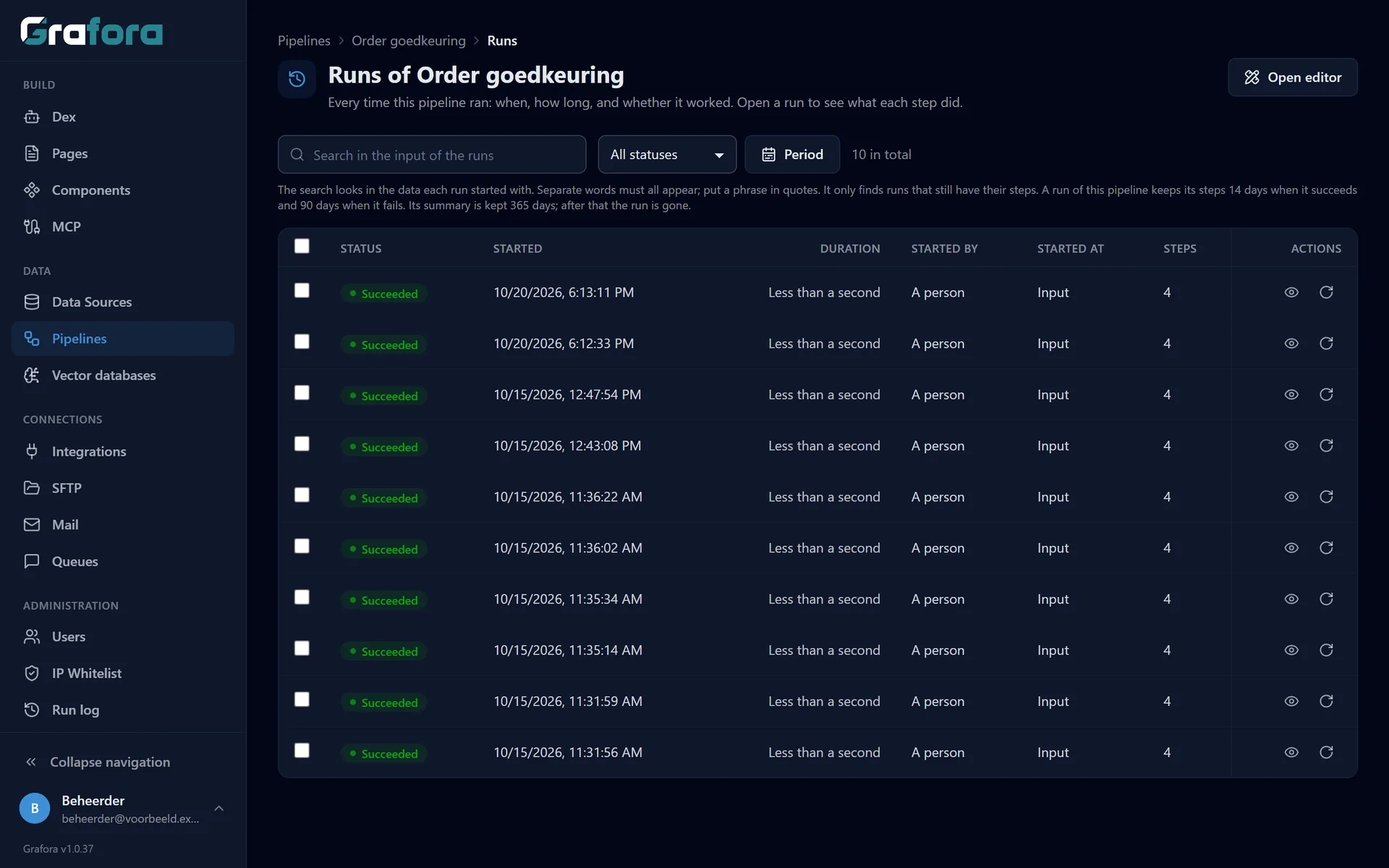Open Queues in the sidebar

point(123,561)
